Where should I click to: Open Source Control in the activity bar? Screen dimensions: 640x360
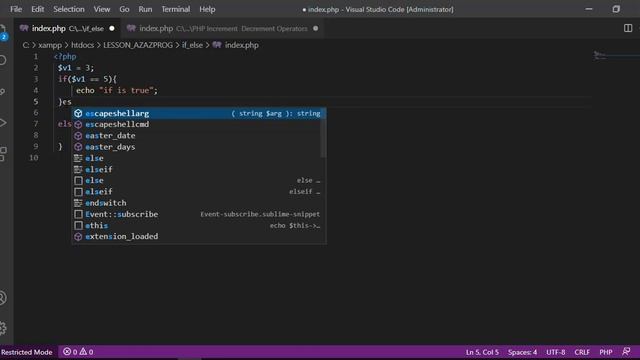pos(2,91)
